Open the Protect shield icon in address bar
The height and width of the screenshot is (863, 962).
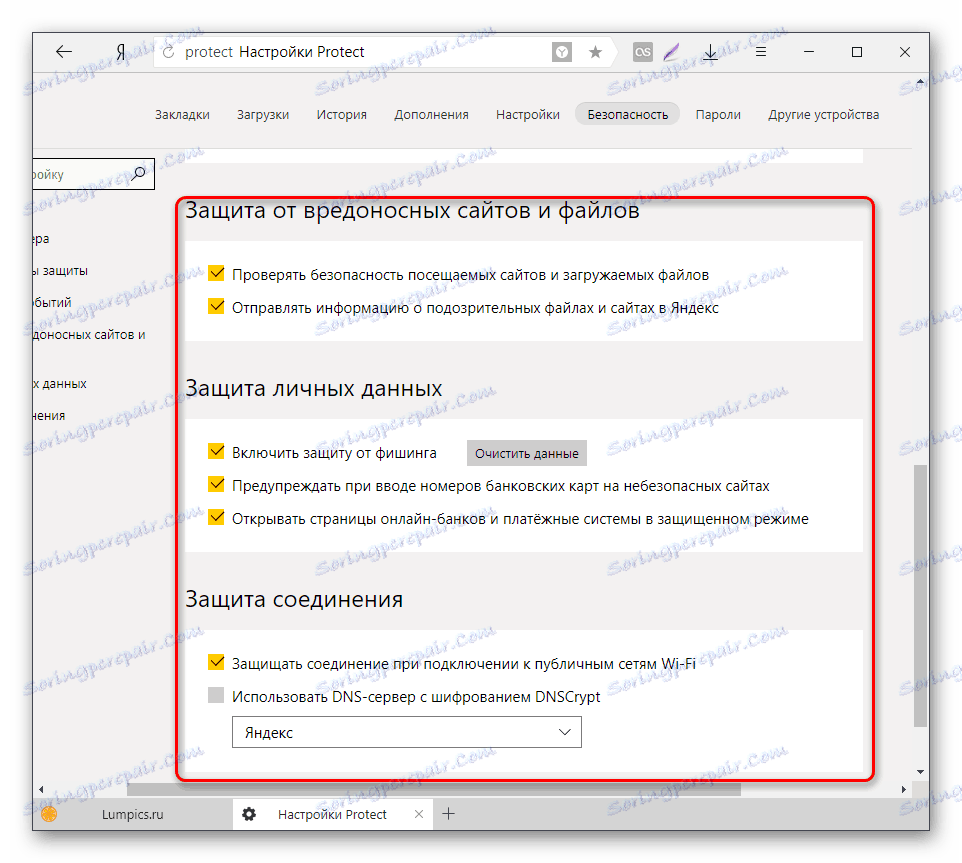pos(561,52)
